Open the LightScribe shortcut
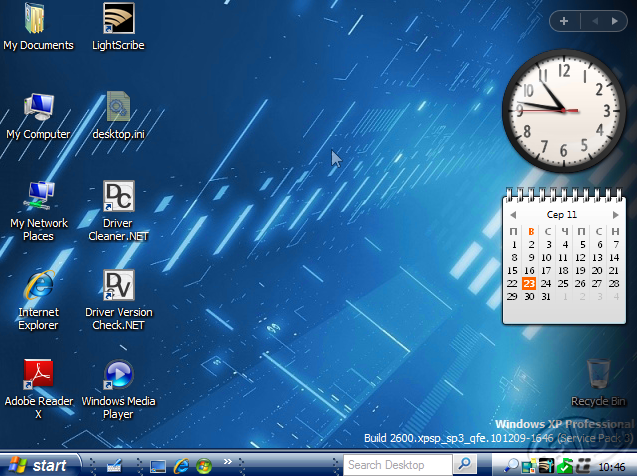The height and width of the screenshot is (476, 637). 118,26
